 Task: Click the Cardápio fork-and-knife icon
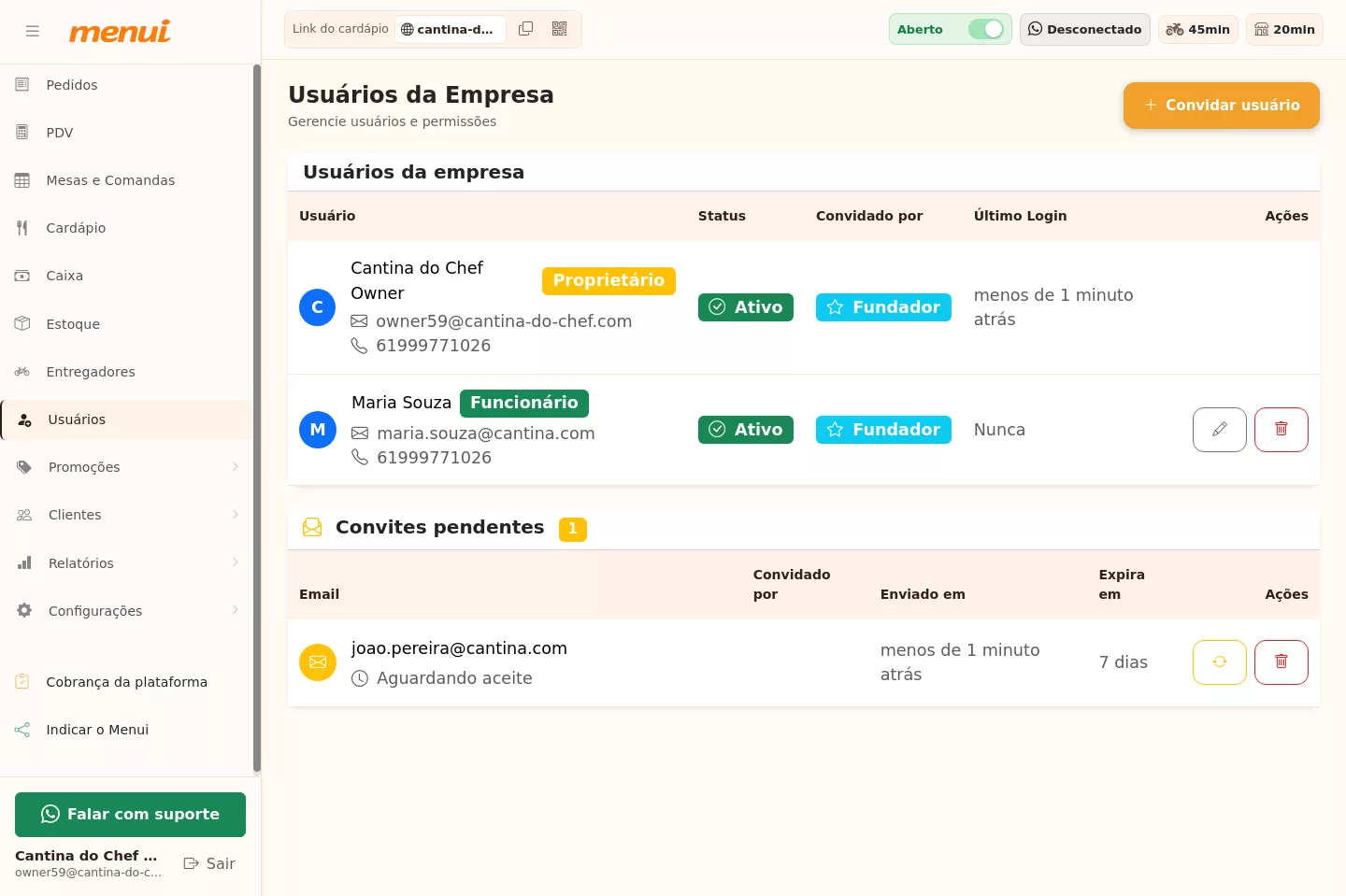tap(22, 228)
